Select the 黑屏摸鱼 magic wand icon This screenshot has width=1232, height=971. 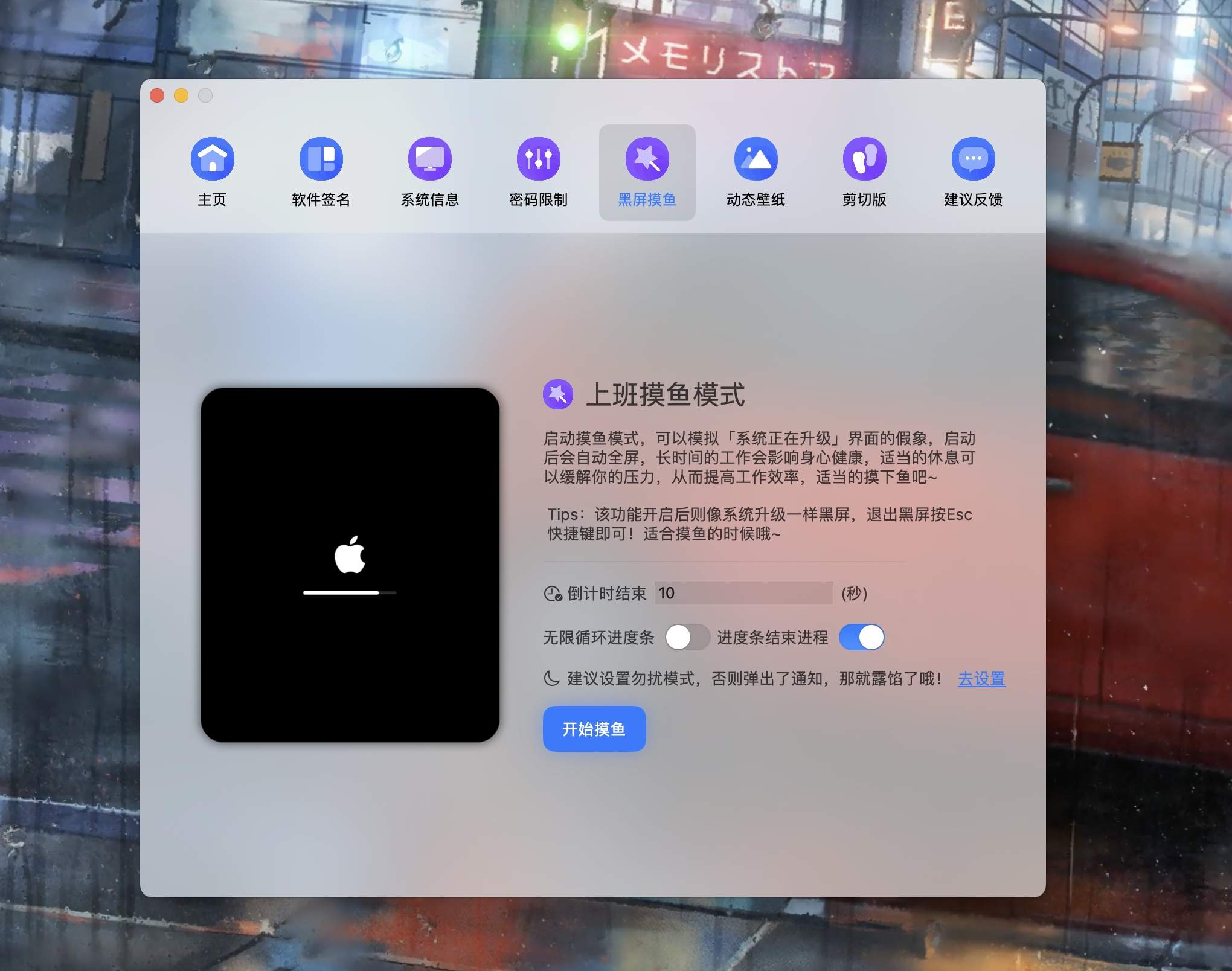coord(647,158)
